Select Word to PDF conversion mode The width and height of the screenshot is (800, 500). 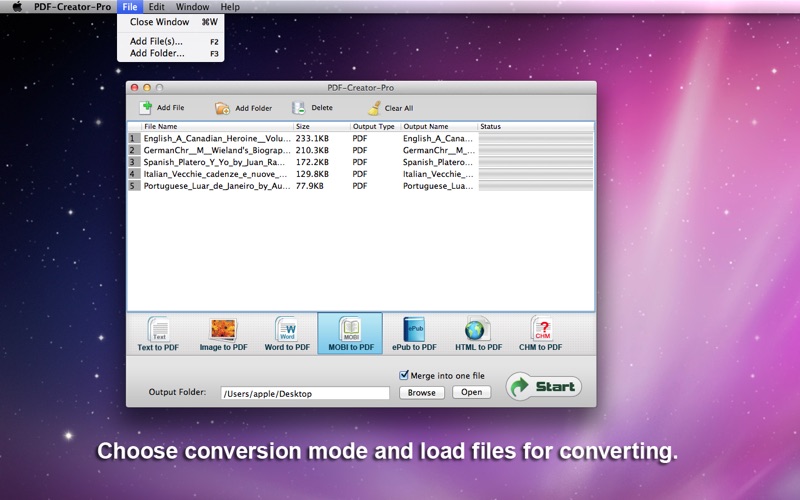pos(287,334)
